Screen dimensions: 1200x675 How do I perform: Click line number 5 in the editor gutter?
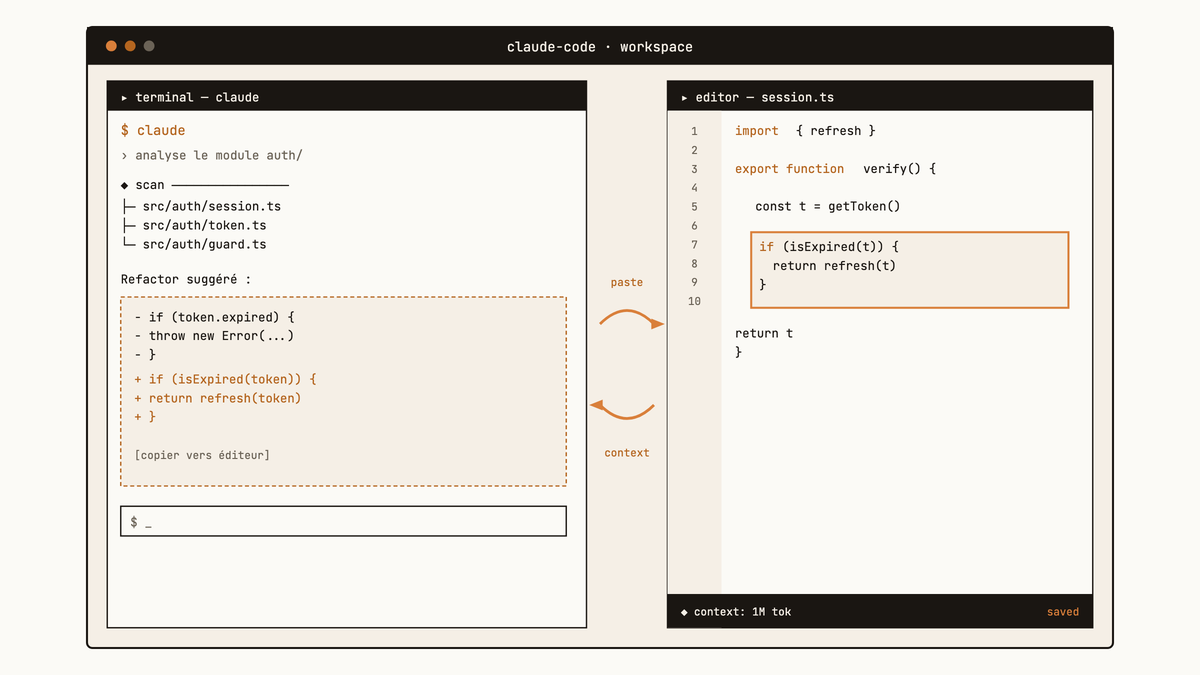694,207
